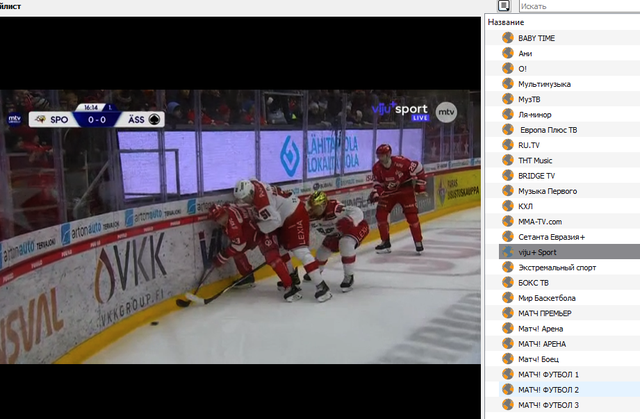Select the МАТЧ! ФУТБОЛ 1 channel name
Image resolution: width=640 pixels, height=419 pixels.
point(548,375)
